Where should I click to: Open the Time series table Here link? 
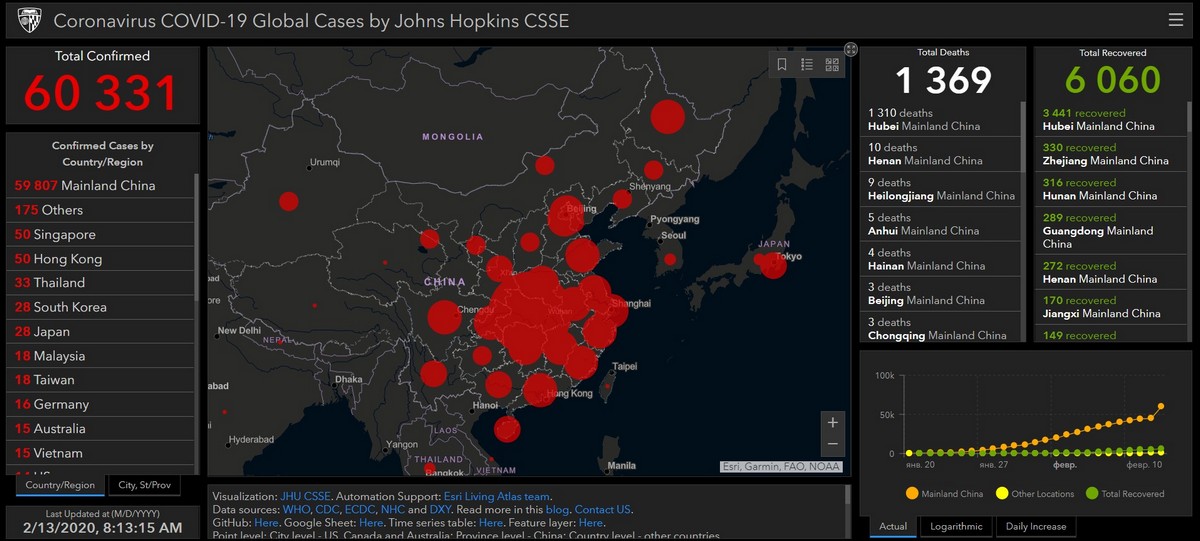pyautogui.click(x=490, y=523)
